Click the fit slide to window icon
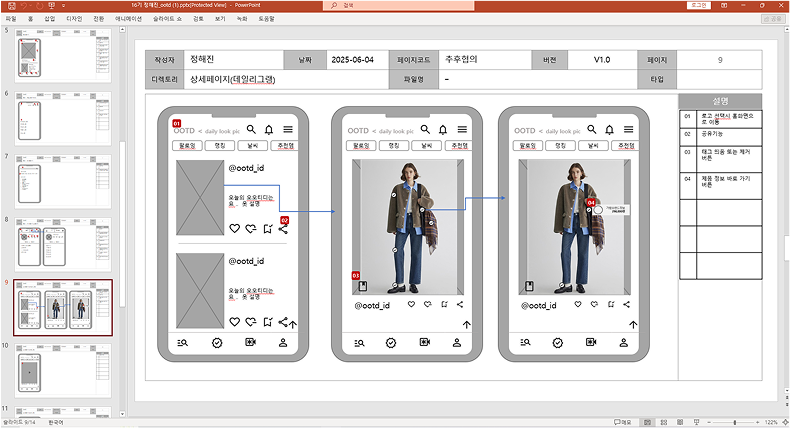The image size is (790, 428). (x=783, y=423)
